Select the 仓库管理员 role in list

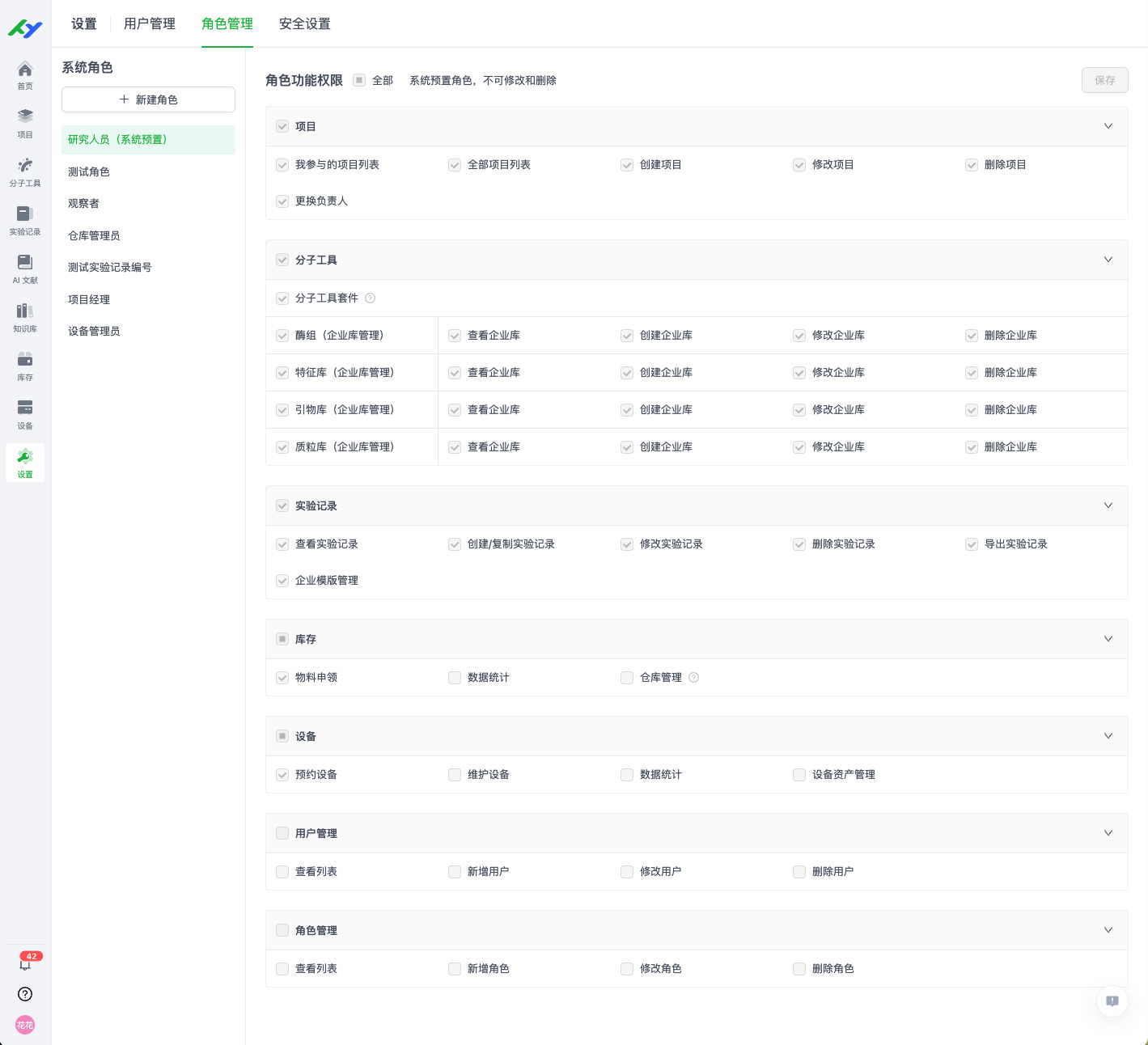click(94, 235)
